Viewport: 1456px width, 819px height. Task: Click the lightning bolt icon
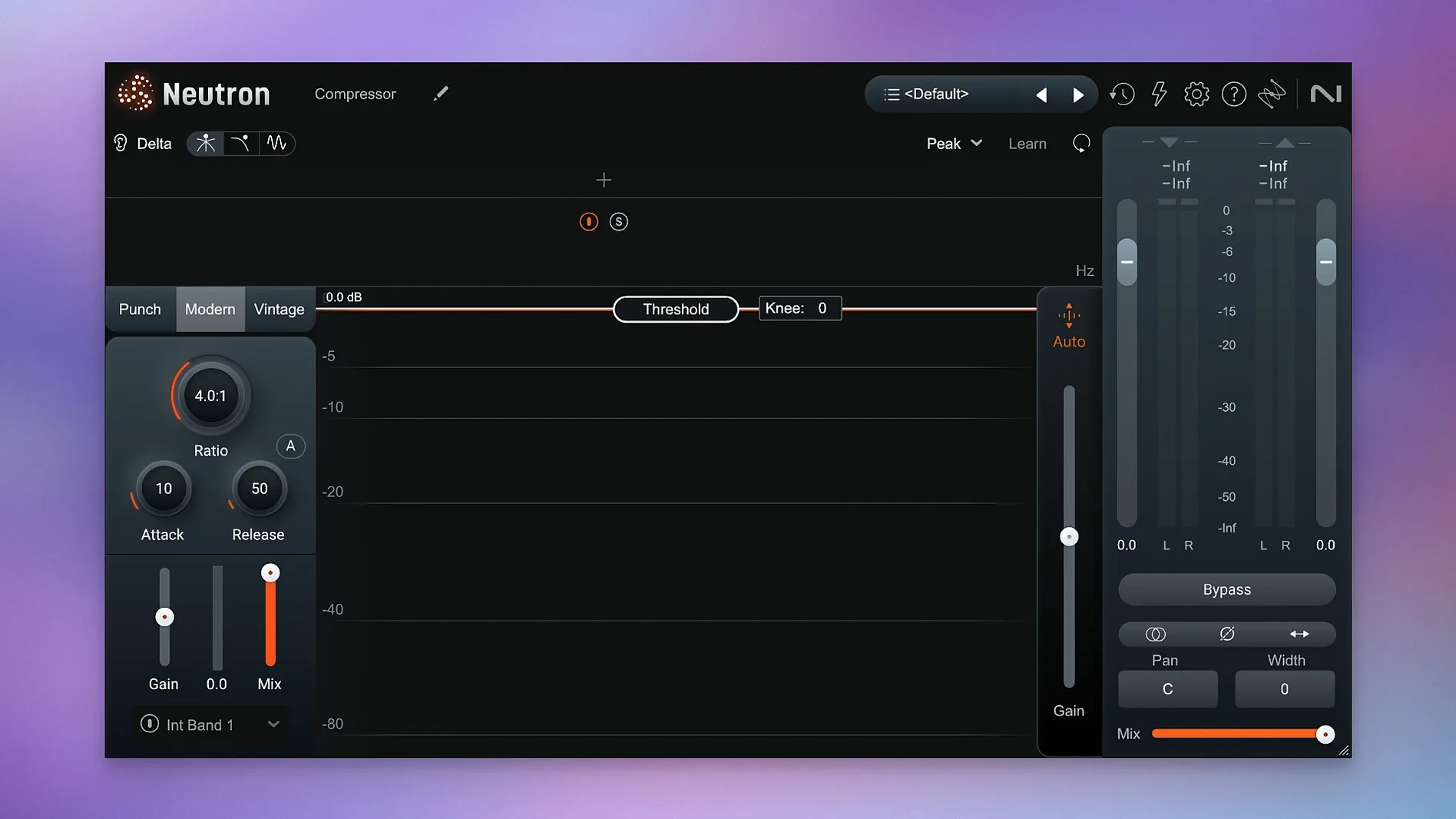1159,94
